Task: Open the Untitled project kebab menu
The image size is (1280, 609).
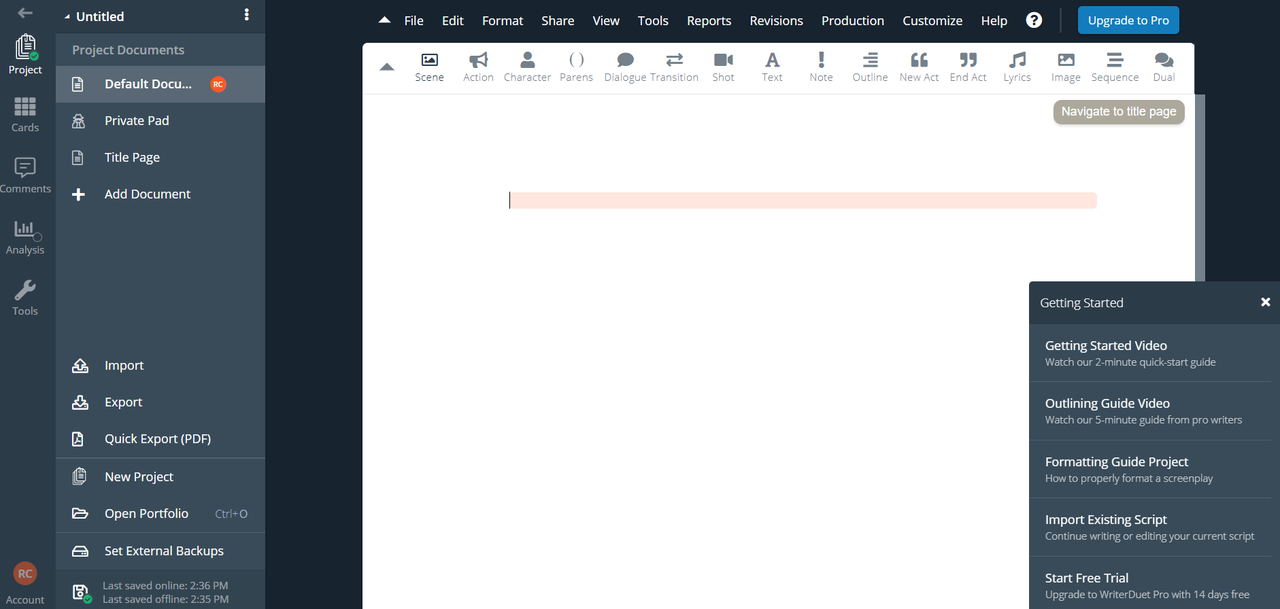Action: (x=247, y=16)
